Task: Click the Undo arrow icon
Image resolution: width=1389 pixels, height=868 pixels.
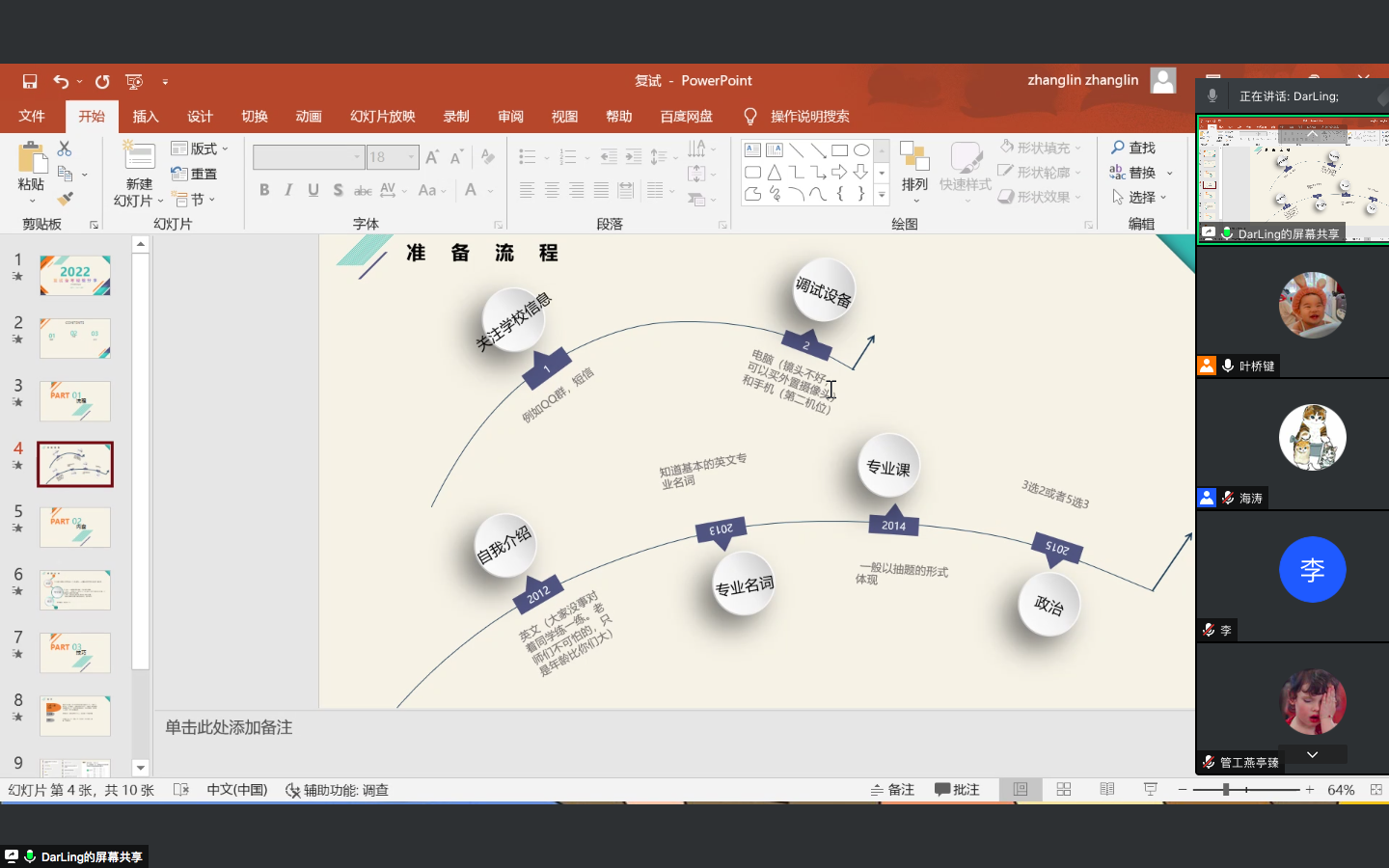Action: point(61,82)
